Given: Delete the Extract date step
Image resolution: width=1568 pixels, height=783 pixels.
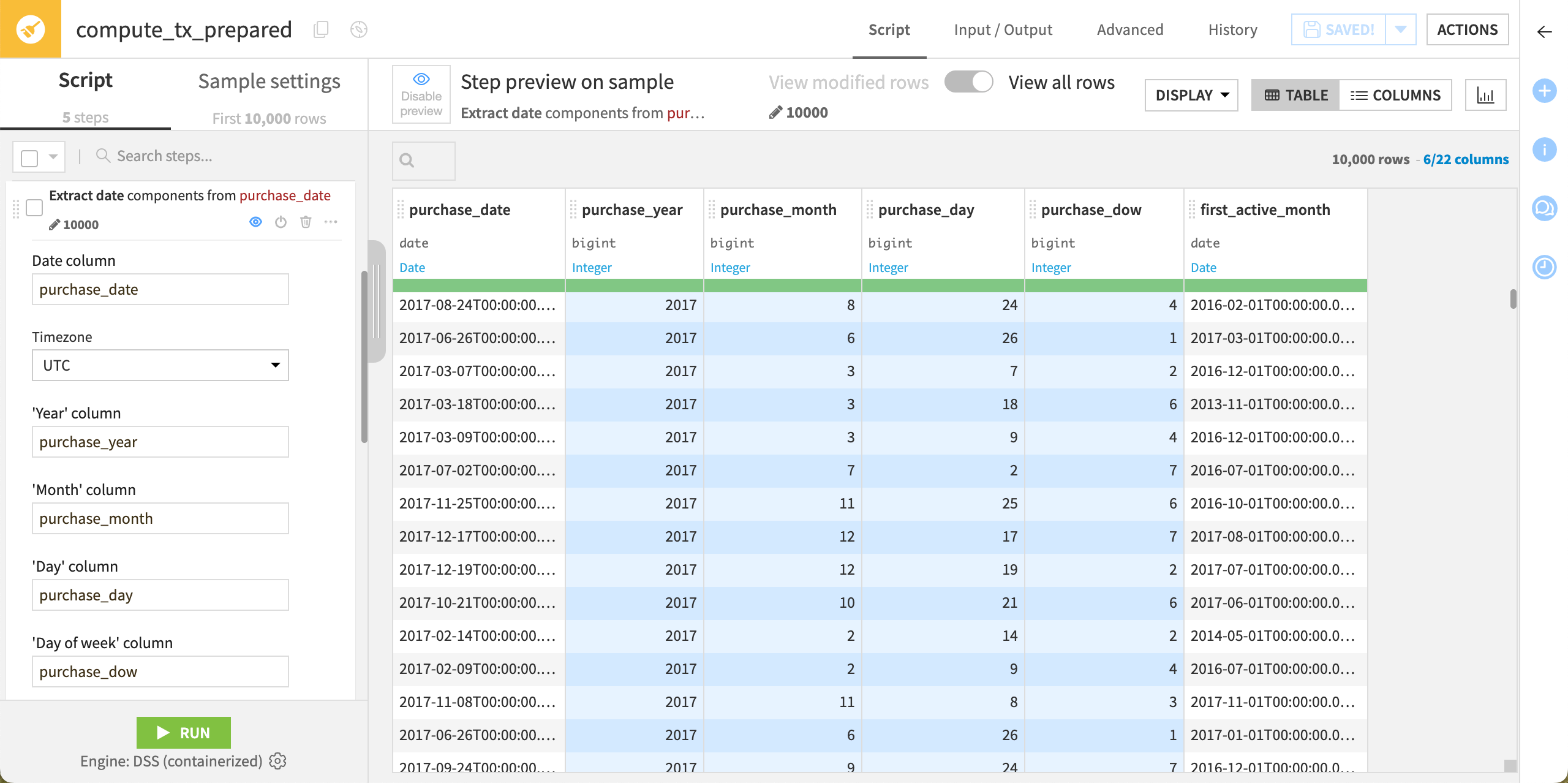Looking at the screenshot, I should [306, 222].
